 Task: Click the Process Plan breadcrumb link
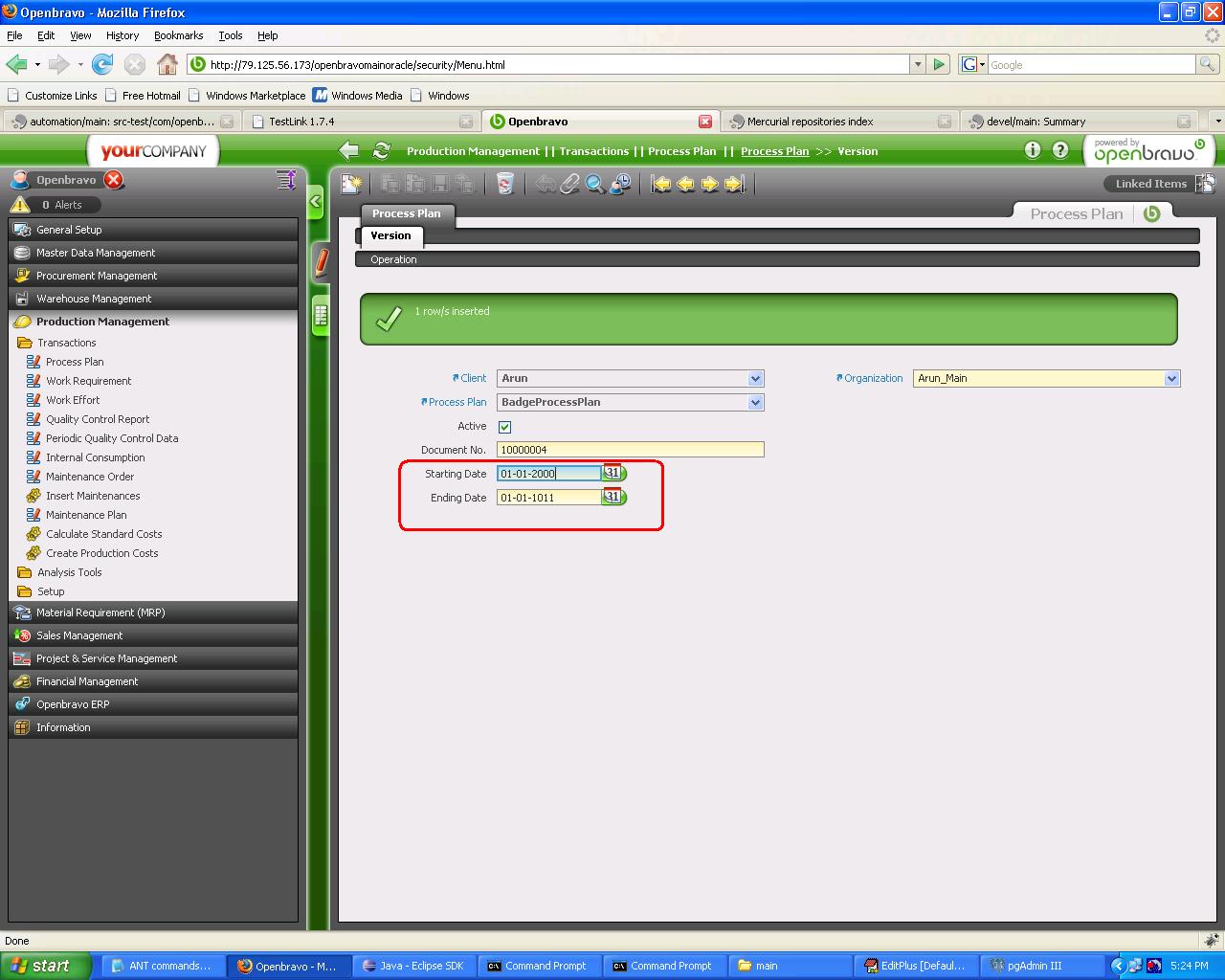click(774, 151)
